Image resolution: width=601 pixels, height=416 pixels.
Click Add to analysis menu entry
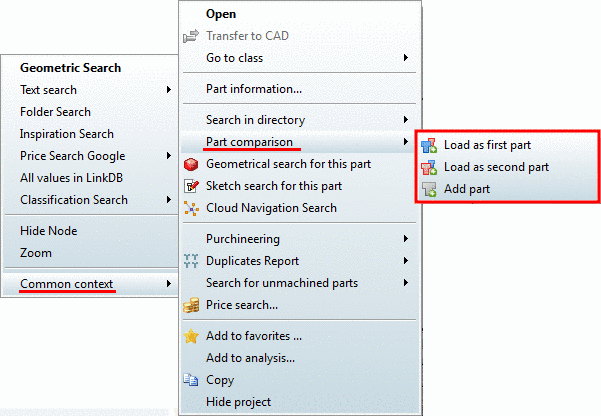point(250,358)
